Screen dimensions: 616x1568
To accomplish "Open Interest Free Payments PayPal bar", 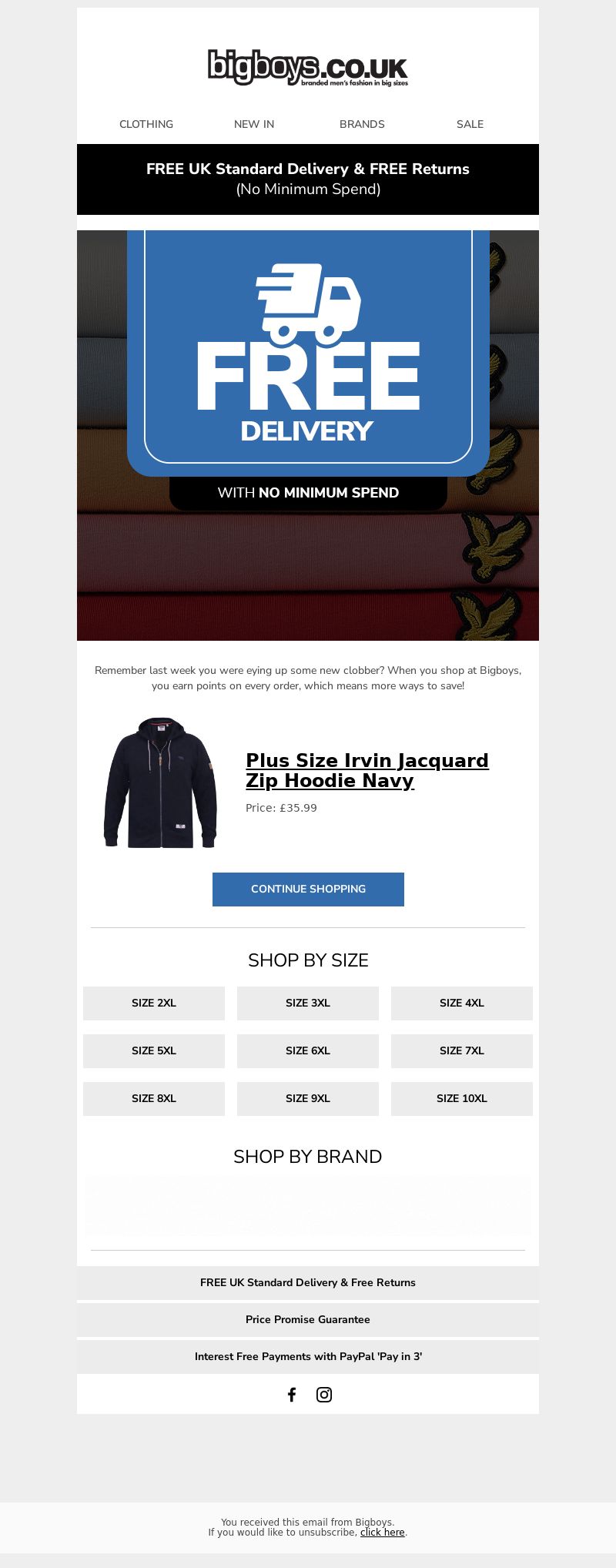I will (x=308, y=1356).
